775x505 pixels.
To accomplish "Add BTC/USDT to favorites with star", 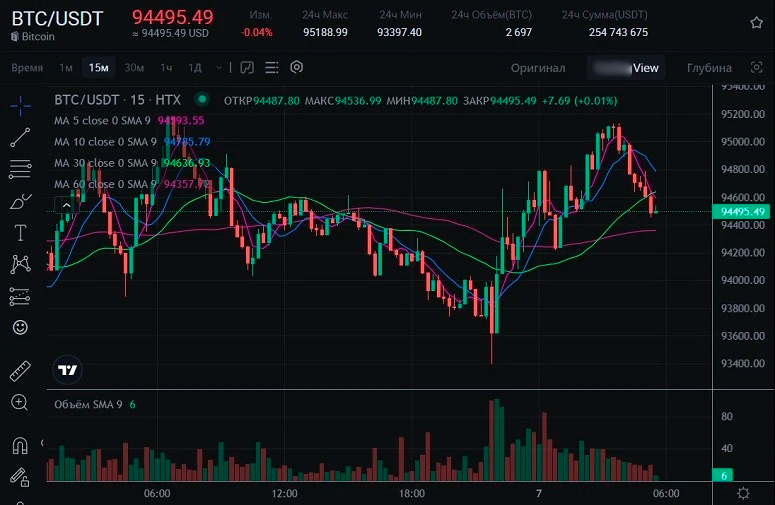I will [756, 22].
